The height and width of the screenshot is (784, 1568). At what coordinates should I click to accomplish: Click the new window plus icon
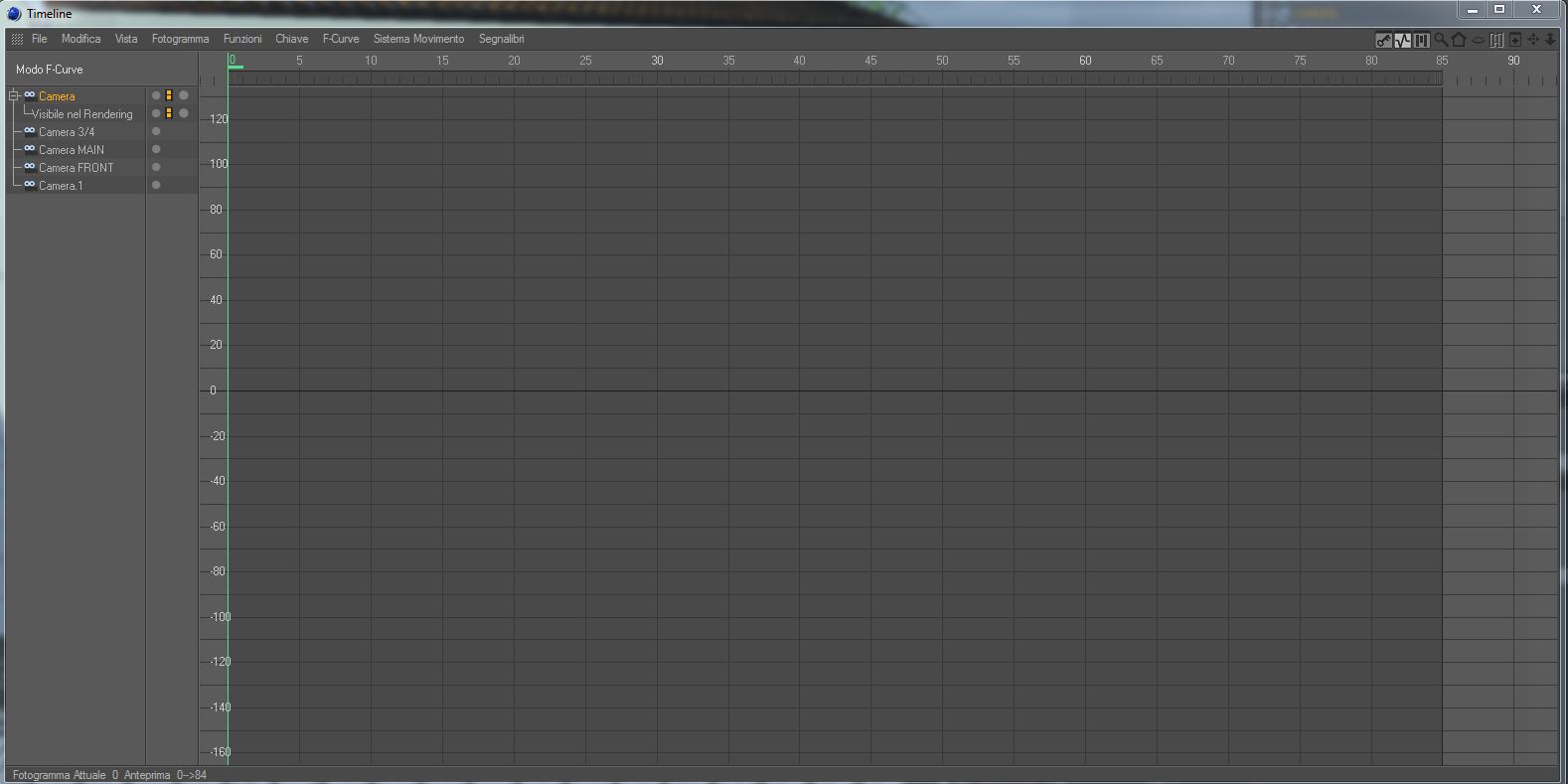pyautogui.click(x=1515, y=40)
